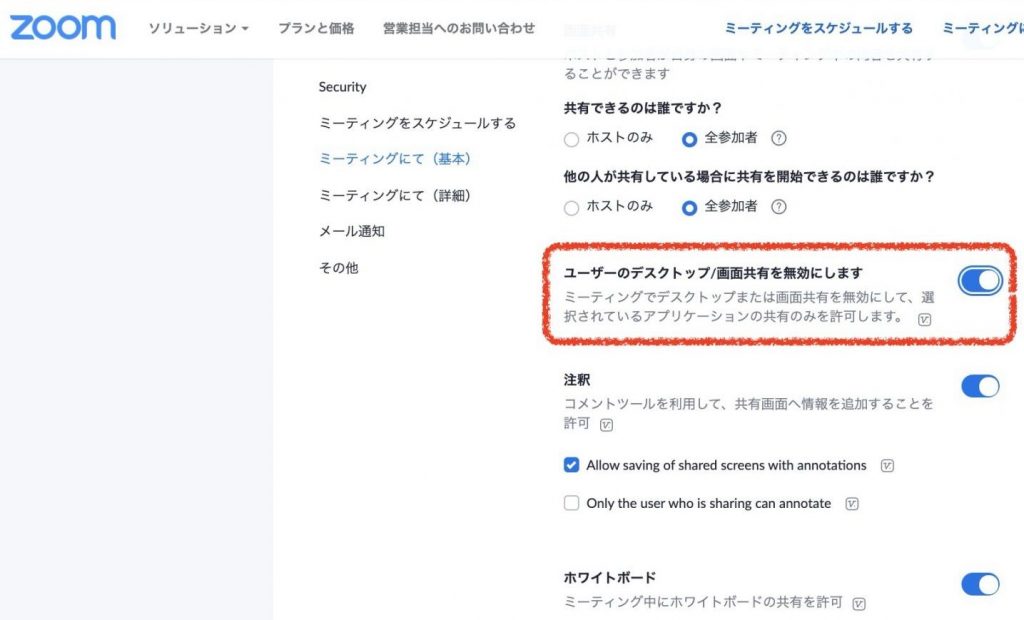The height and width of the screenshot is (620, 1024).
Task: Check Only the user who is sharing can annotate
Action: click(572, 503)
